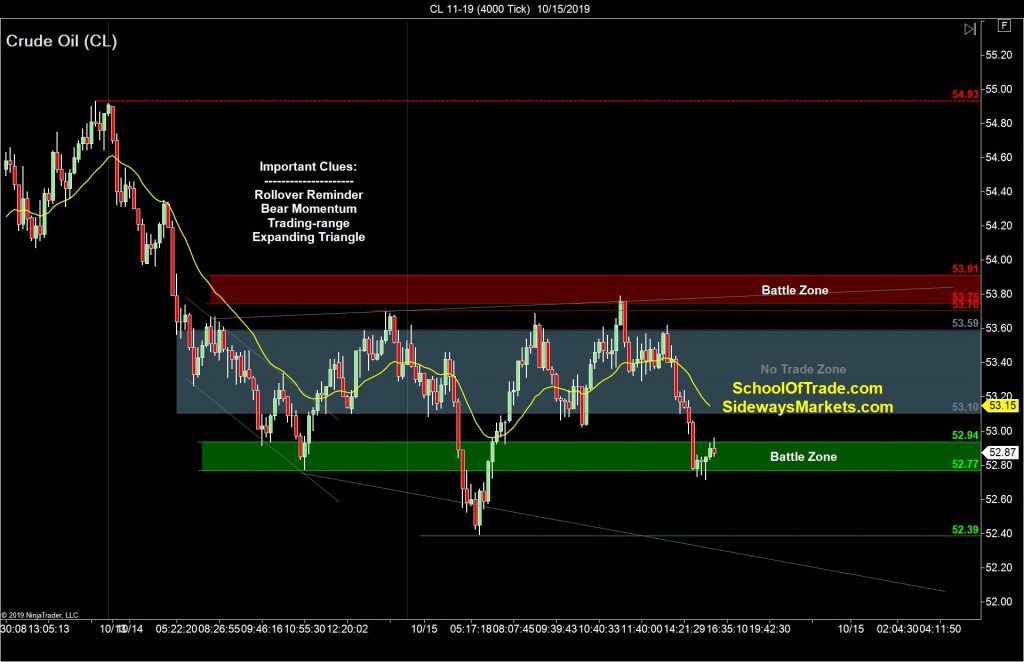Select the gray no-trade zone rectangle
This screenshot has height=662, width=1024.
click(x=578, y=371)
